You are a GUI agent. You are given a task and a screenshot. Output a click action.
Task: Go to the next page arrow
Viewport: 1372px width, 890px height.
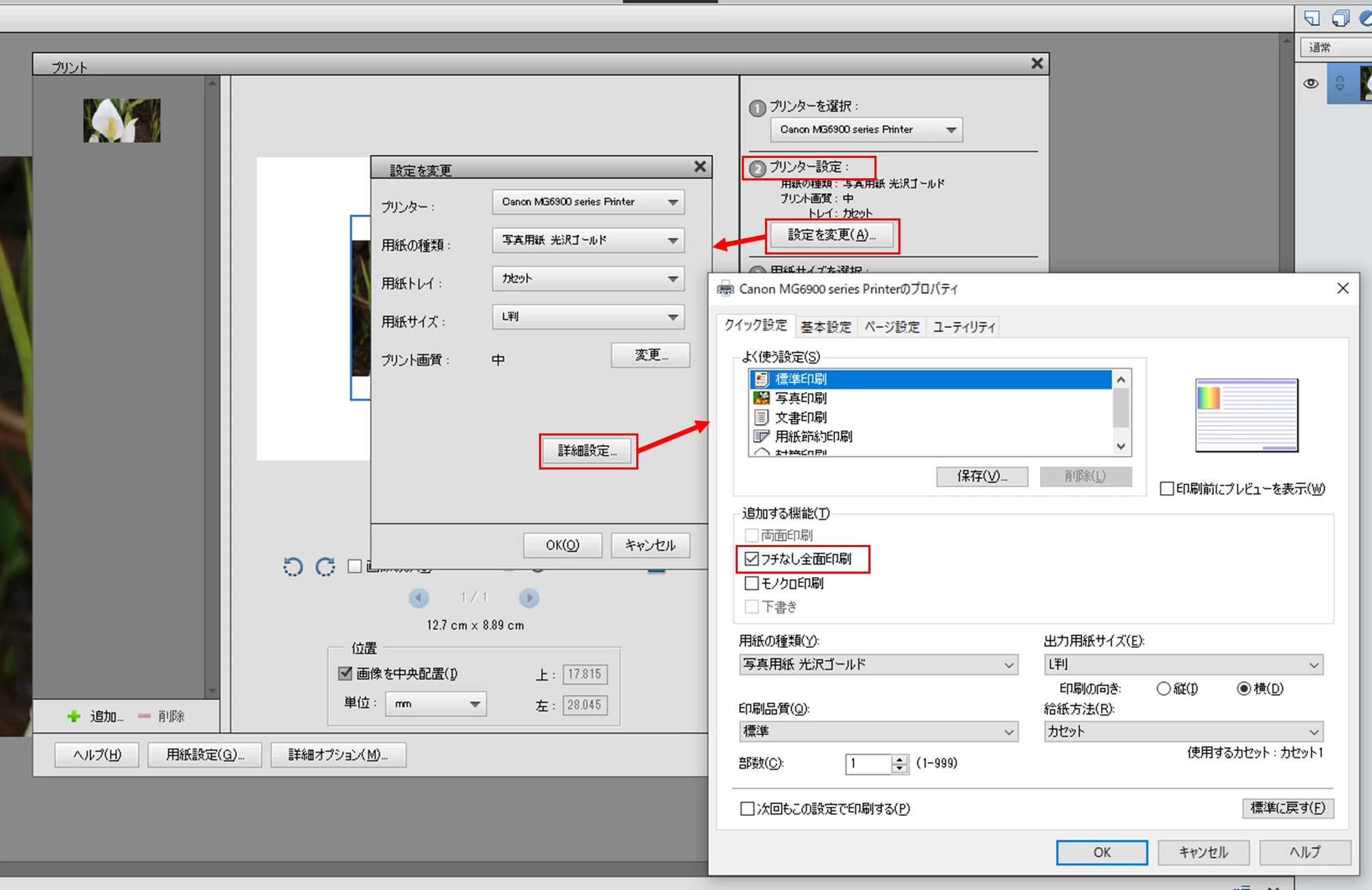click(x=529, y=598)
